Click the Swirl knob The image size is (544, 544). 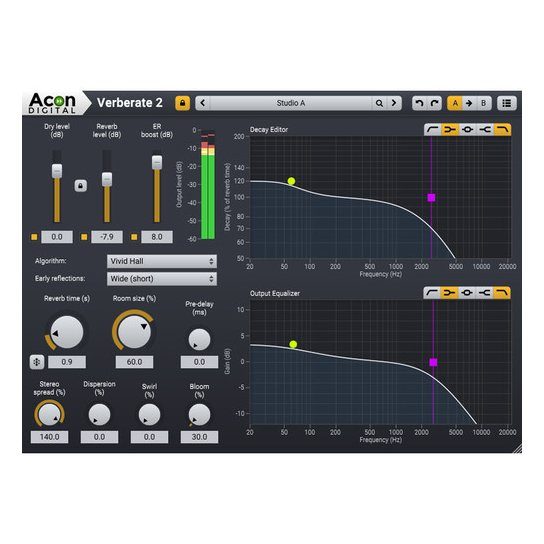[x=149, y=415]
